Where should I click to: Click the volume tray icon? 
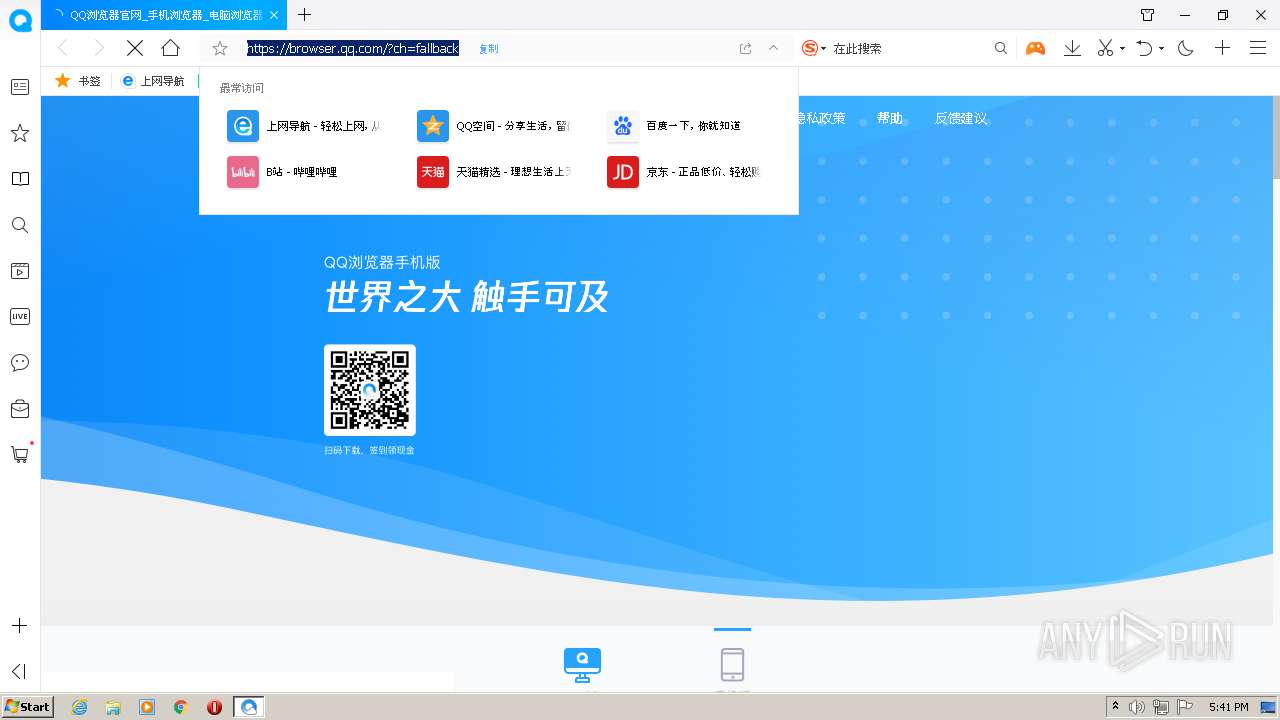pos(1137,707)
